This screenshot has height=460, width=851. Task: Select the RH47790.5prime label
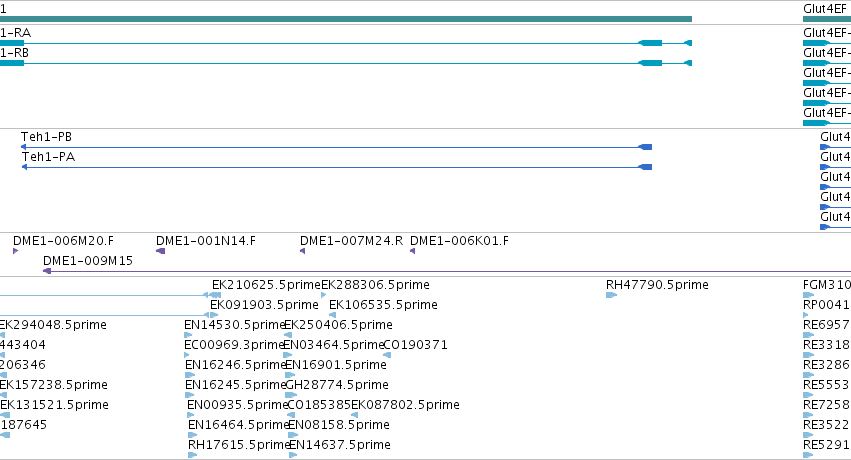click(657, 285)
